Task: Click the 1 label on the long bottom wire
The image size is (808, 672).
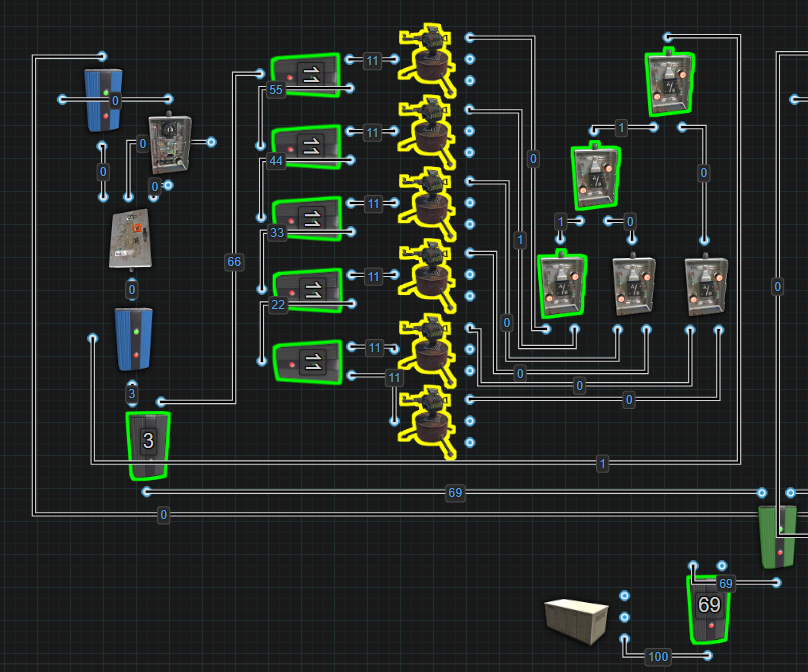Action: pyautogui.click(x=602, y=464)
